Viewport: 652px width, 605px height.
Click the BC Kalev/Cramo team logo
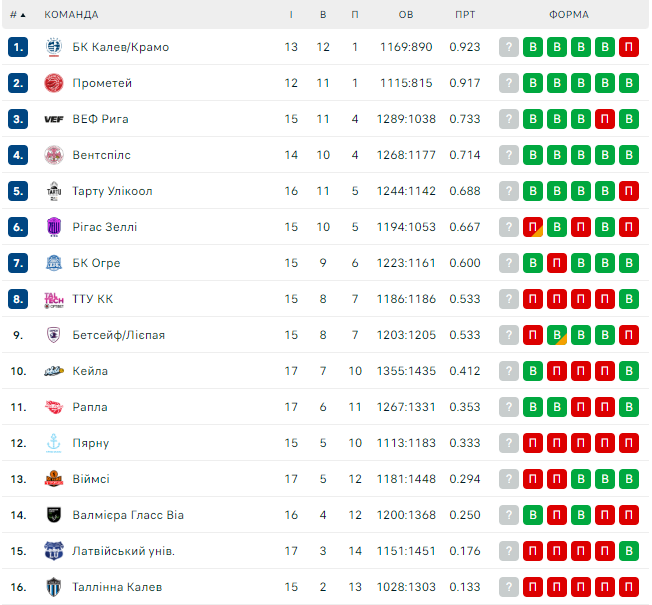54,47
